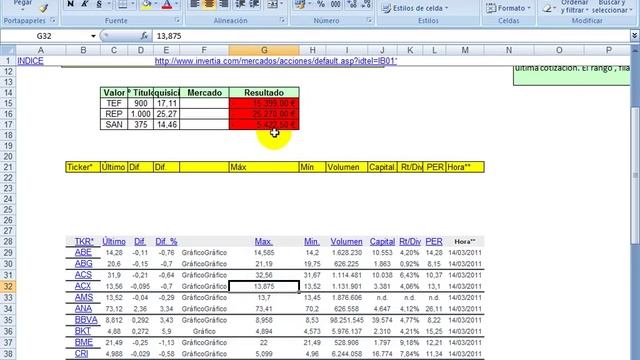Apply cell borders icon
Viewport: 640px width, 360px height.
point(122,4)
